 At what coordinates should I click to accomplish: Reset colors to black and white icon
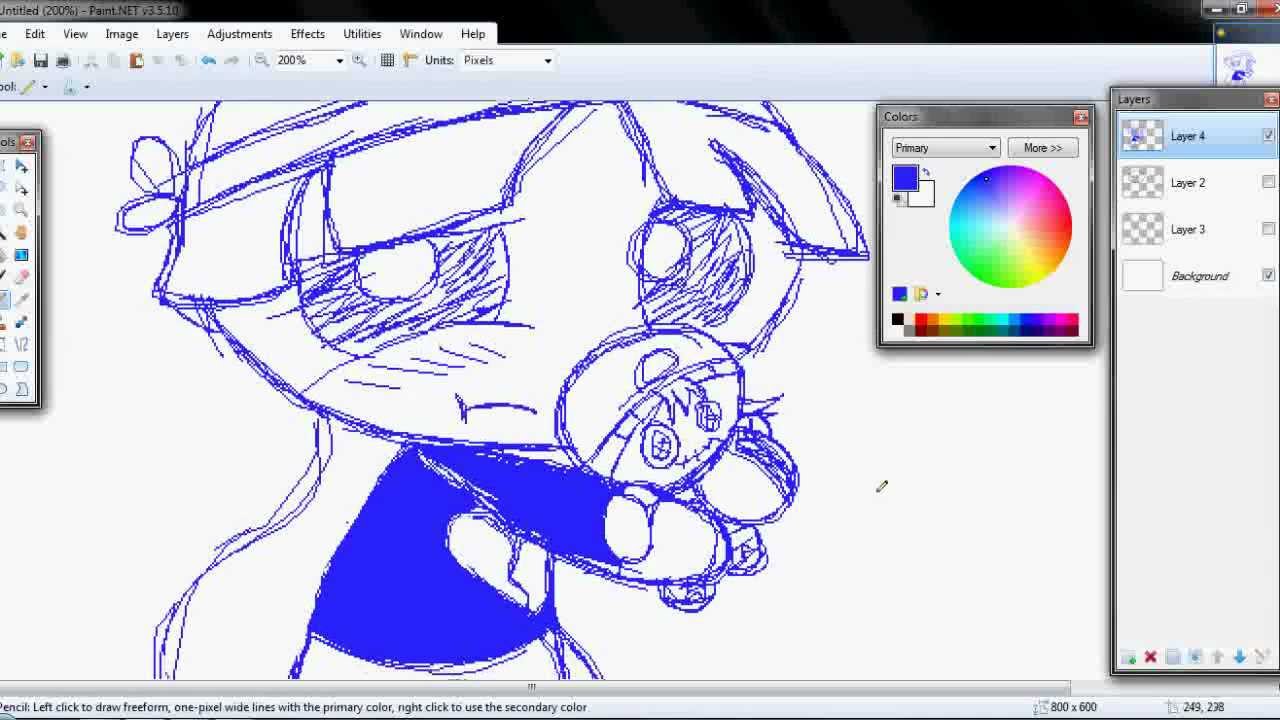[x=897, y=199]
